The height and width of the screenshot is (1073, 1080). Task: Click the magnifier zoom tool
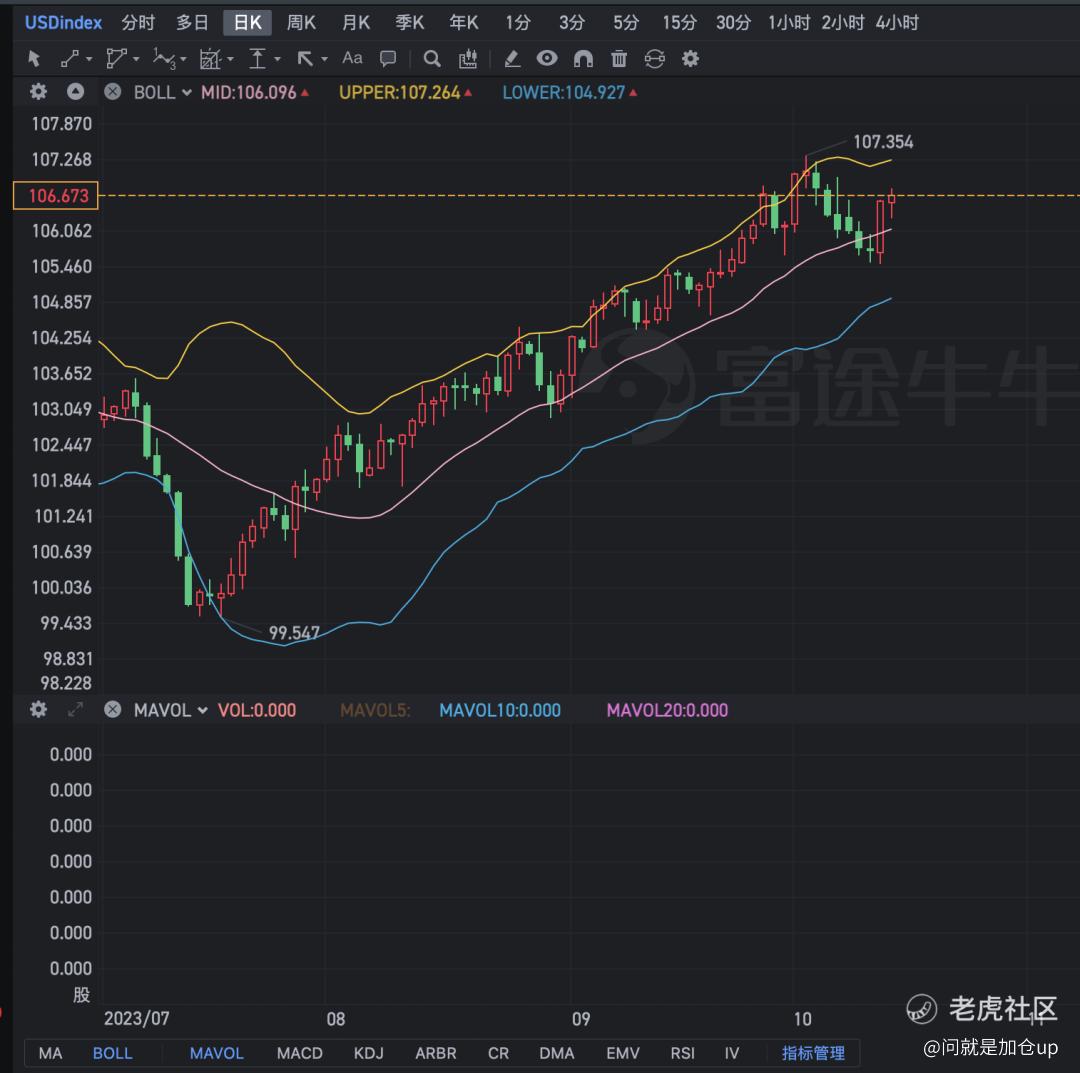click(432, 59)
